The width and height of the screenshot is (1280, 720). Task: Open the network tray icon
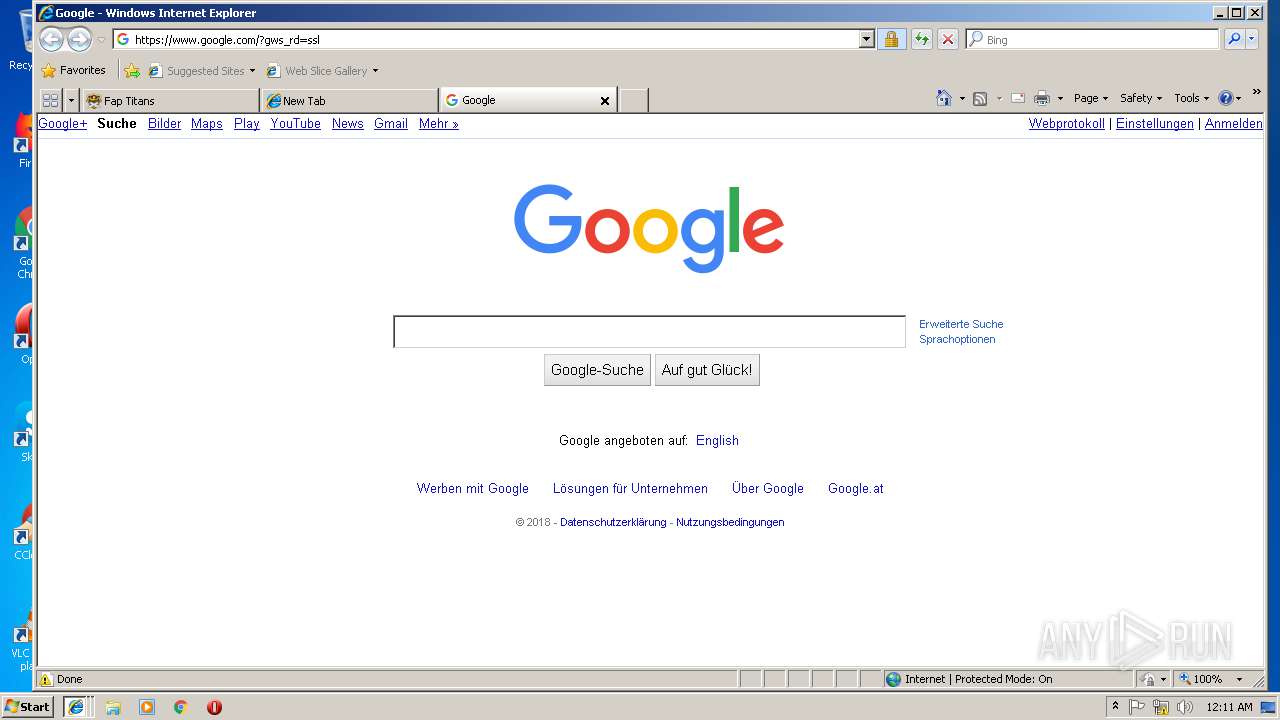[x=1161, y=707]
